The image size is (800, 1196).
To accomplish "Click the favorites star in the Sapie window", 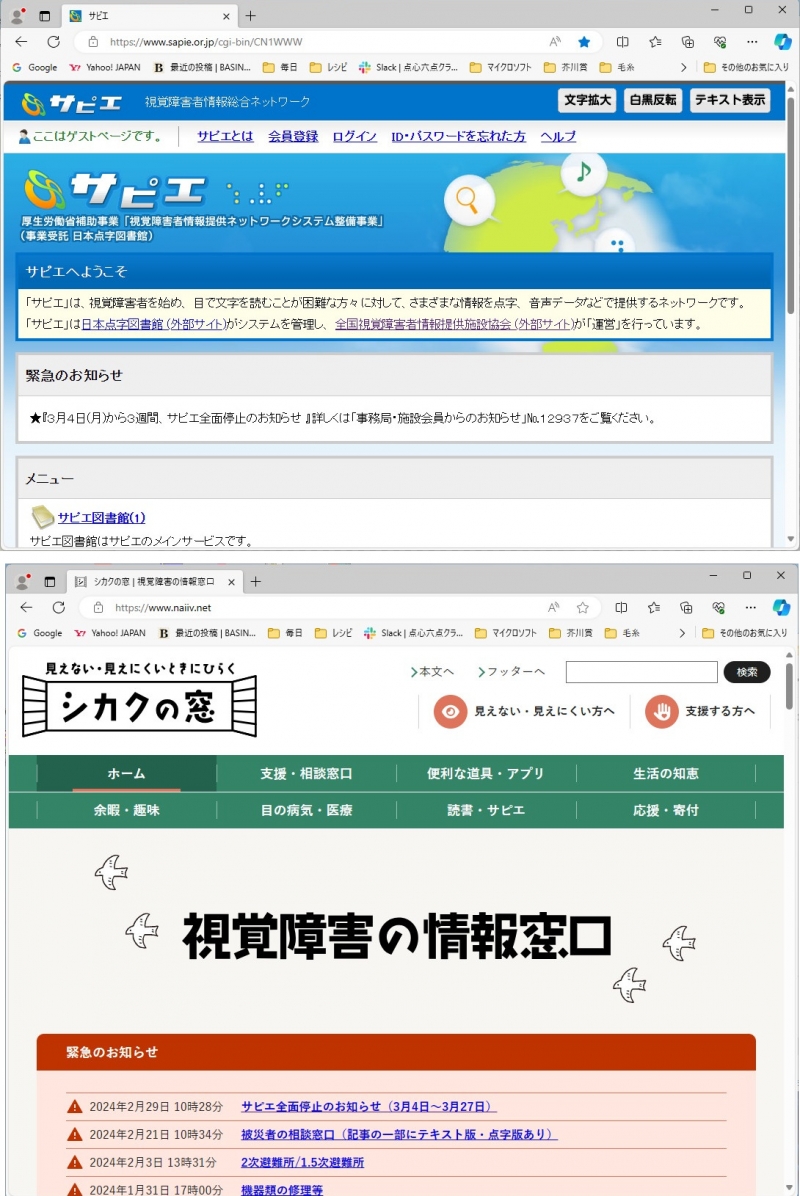I will pos(584,42).
